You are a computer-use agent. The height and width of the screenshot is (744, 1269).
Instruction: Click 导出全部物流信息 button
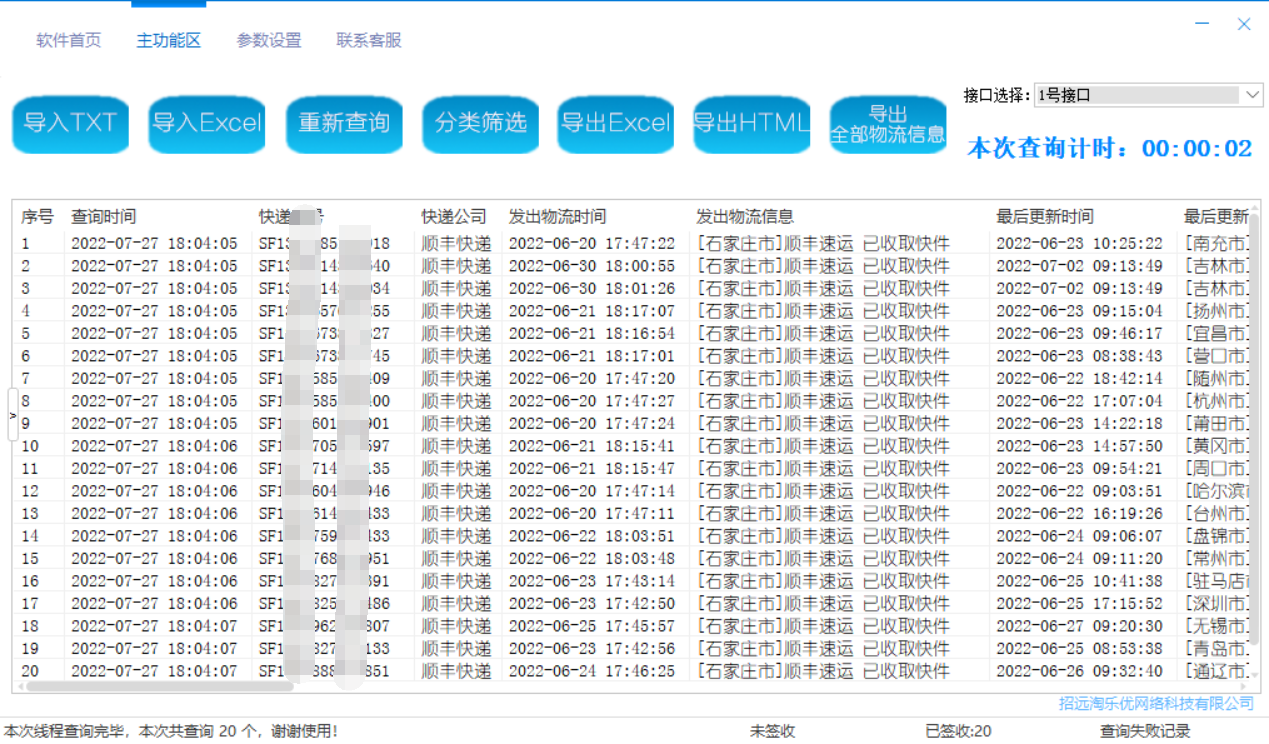pos(888,124)
